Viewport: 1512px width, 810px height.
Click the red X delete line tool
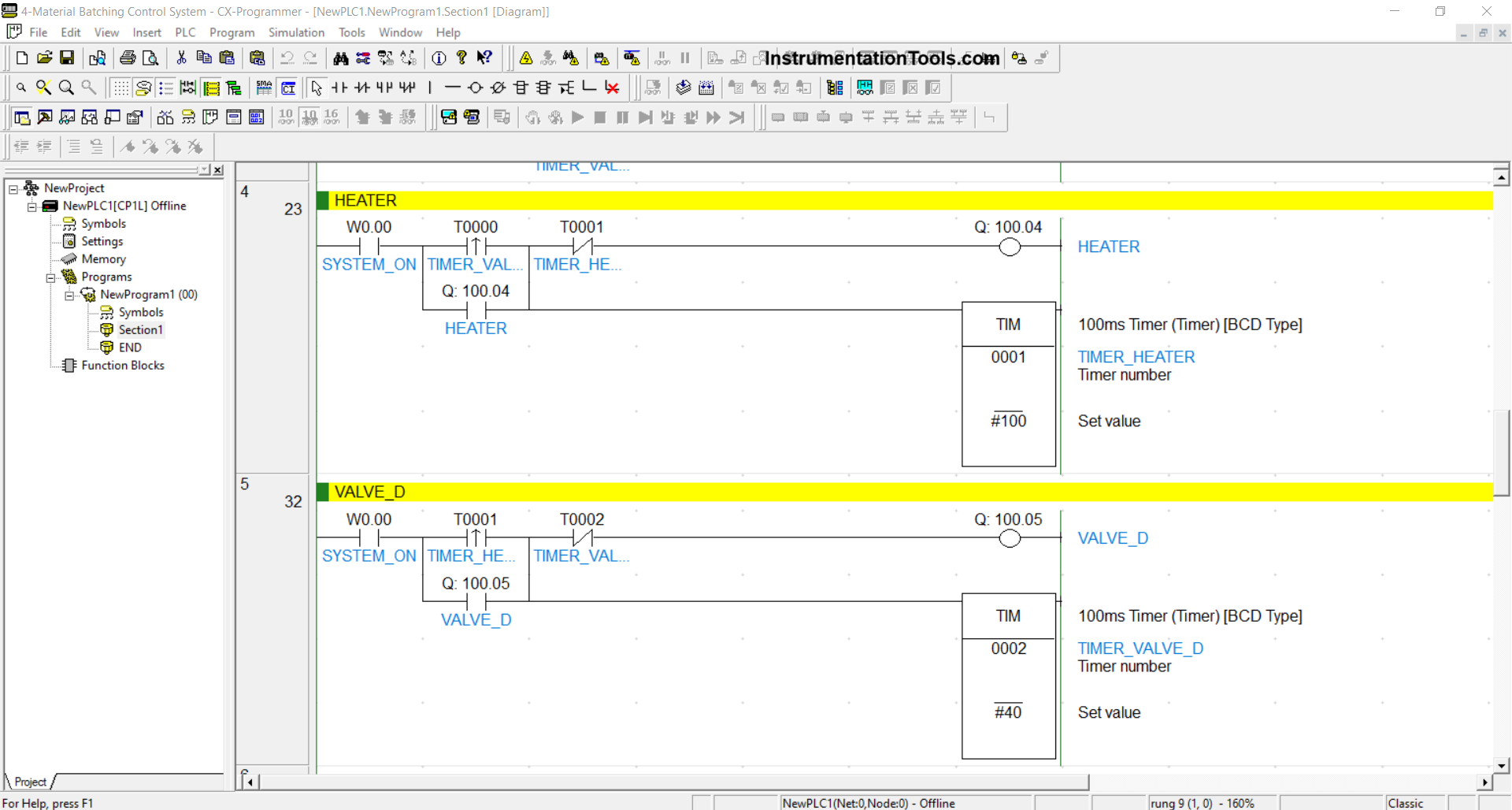click(x=612, y=87)
